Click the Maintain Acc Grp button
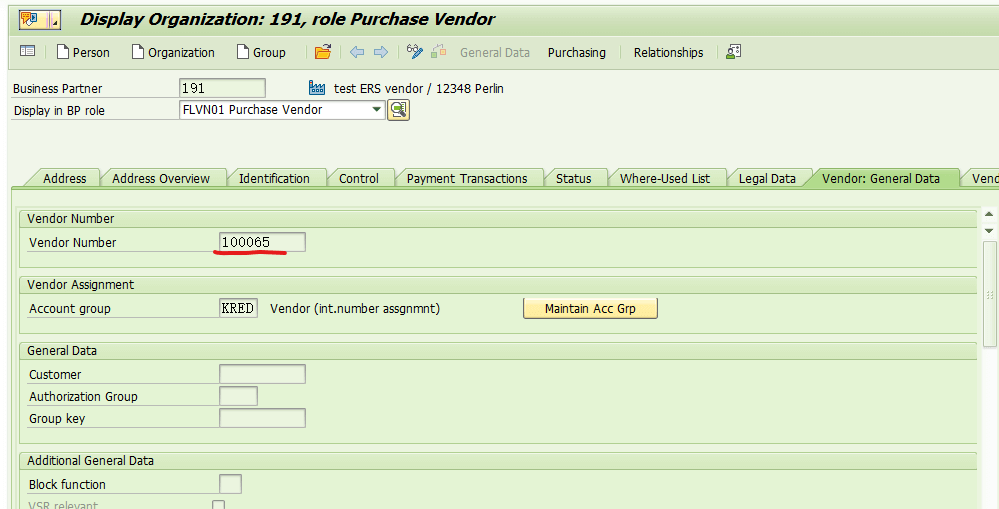The image size is (999, 509). [590, 309]
